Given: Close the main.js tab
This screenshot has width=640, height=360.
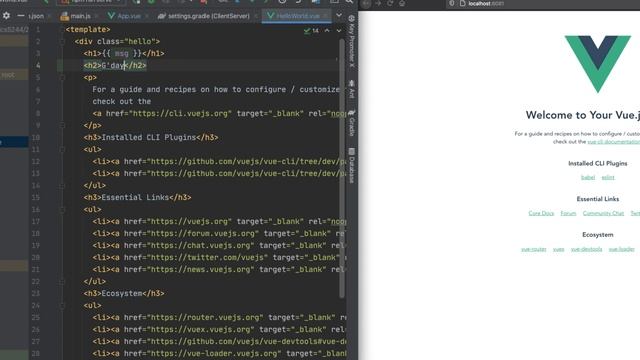Looking at the screenshot, I should point(96,16).
